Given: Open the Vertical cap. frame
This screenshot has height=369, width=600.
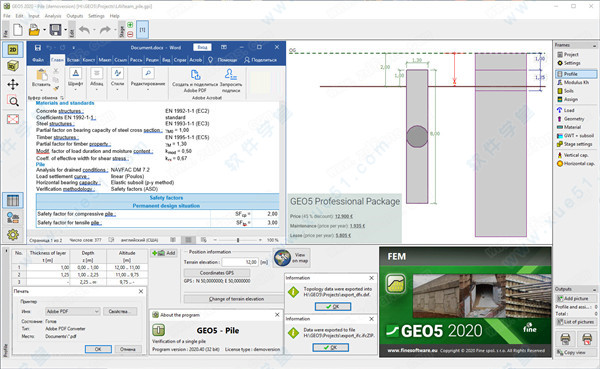Looking at the screenshot, I should point(572,155).
